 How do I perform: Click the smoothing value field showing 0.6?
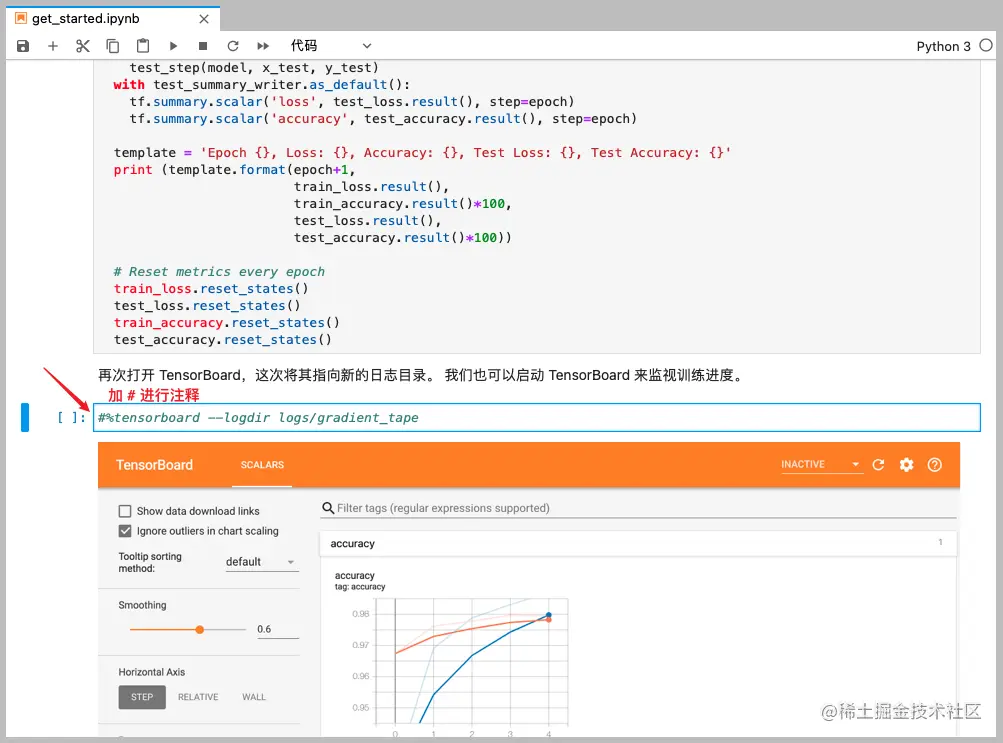coord(278,629)
